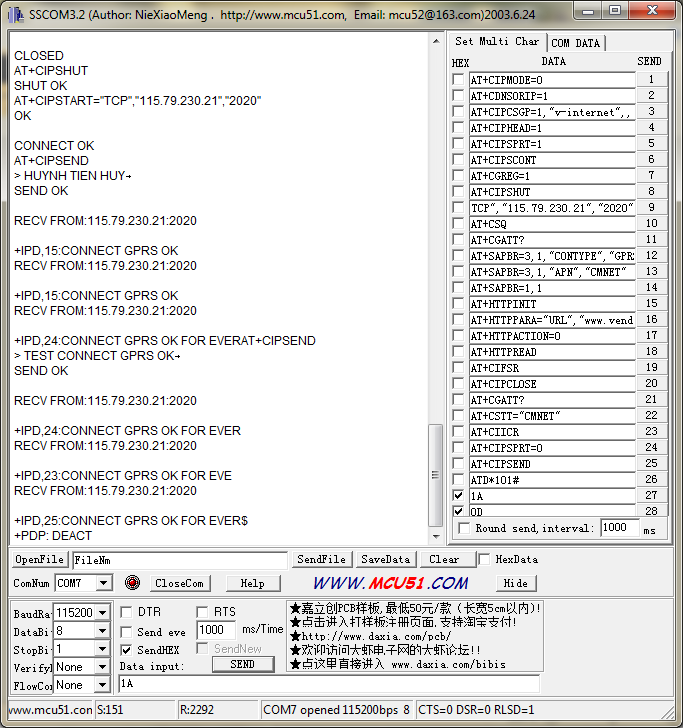
Task: Tick HEX checkbox for AT+CIPSEND row
Action: pos(458,463)
